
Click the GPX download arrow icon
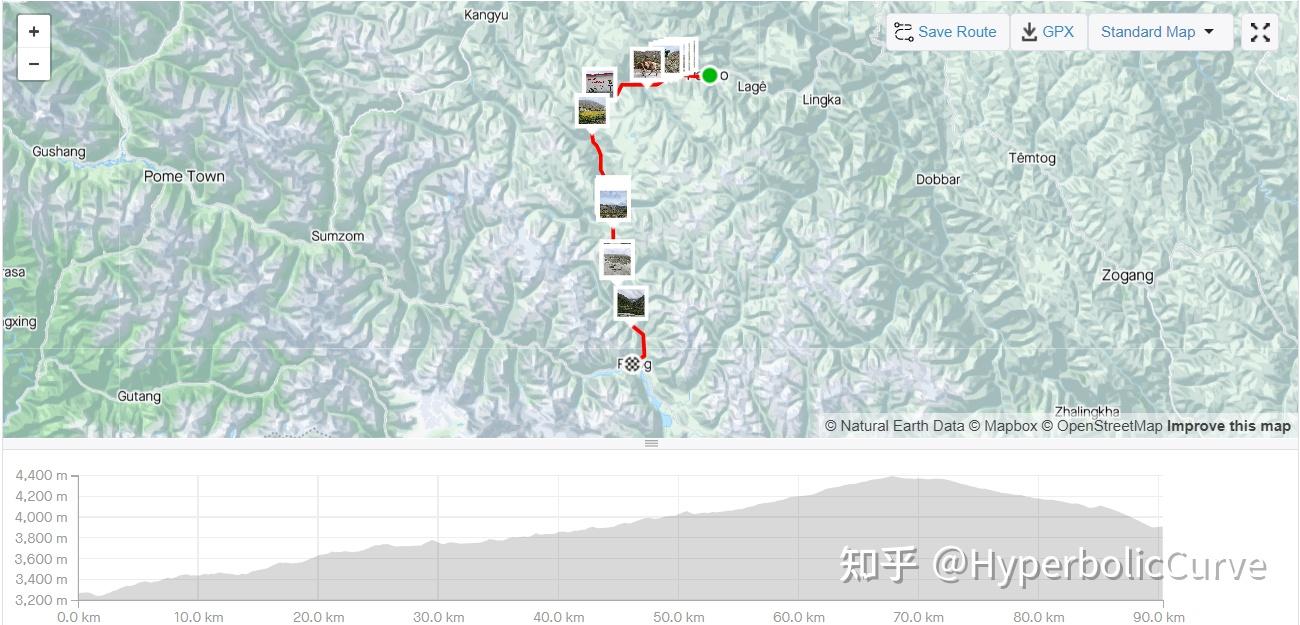click(1029, 32)
